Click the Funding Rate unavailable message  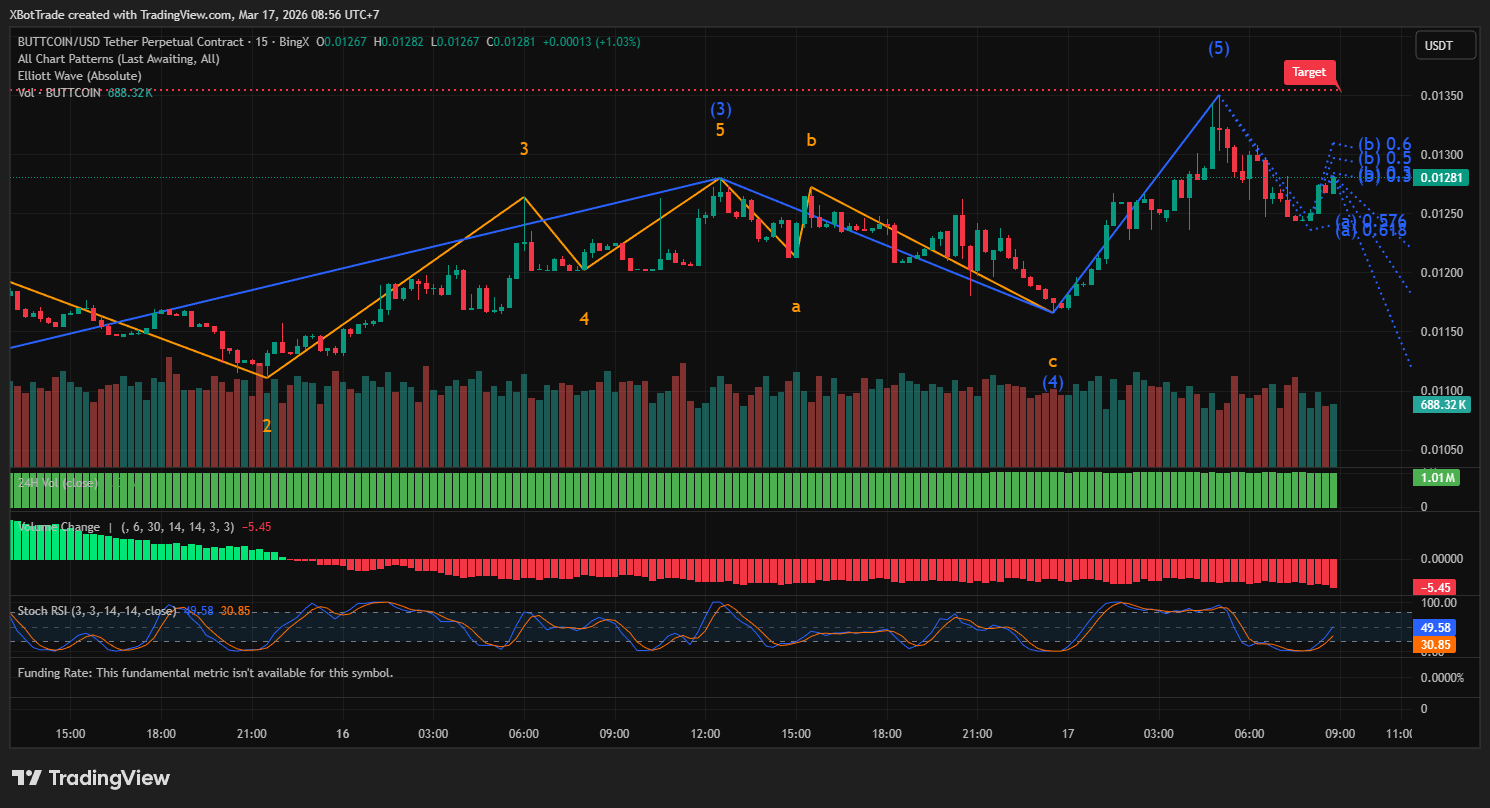pyautogui.click(x=205, y=673)
